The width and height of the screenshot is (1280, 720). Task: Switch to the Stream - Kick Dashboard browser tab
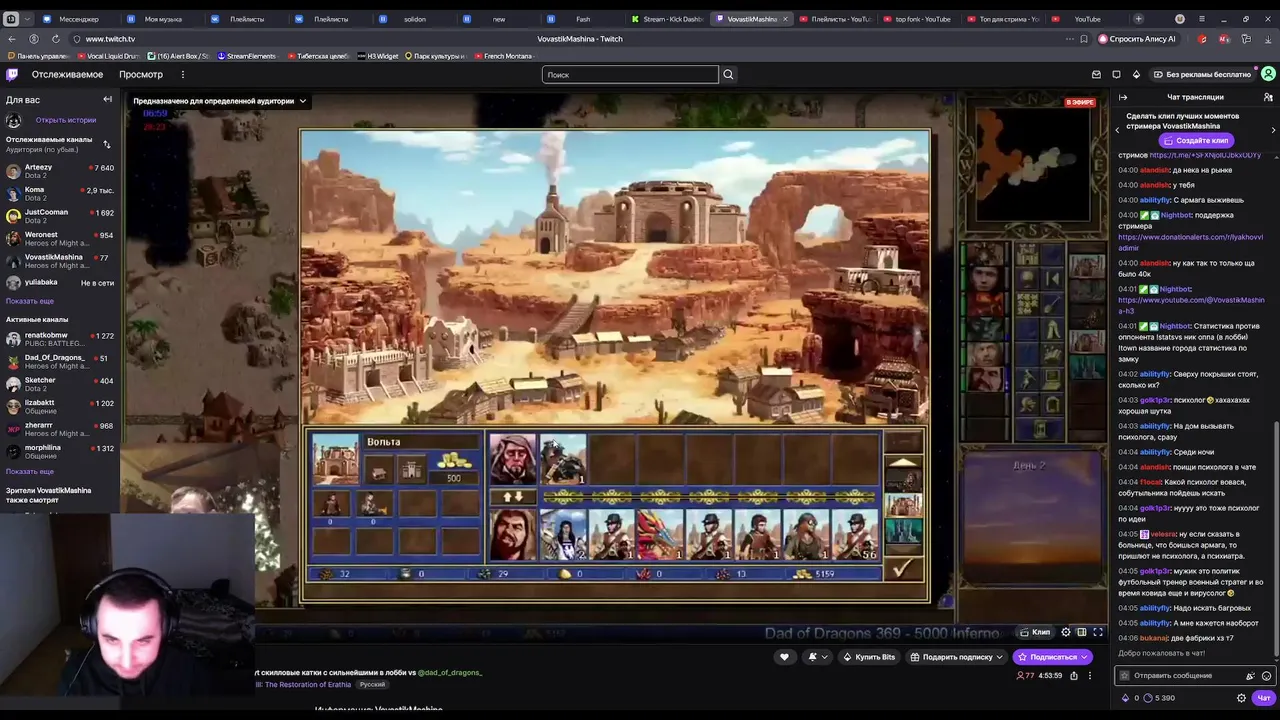pos(667,19)
